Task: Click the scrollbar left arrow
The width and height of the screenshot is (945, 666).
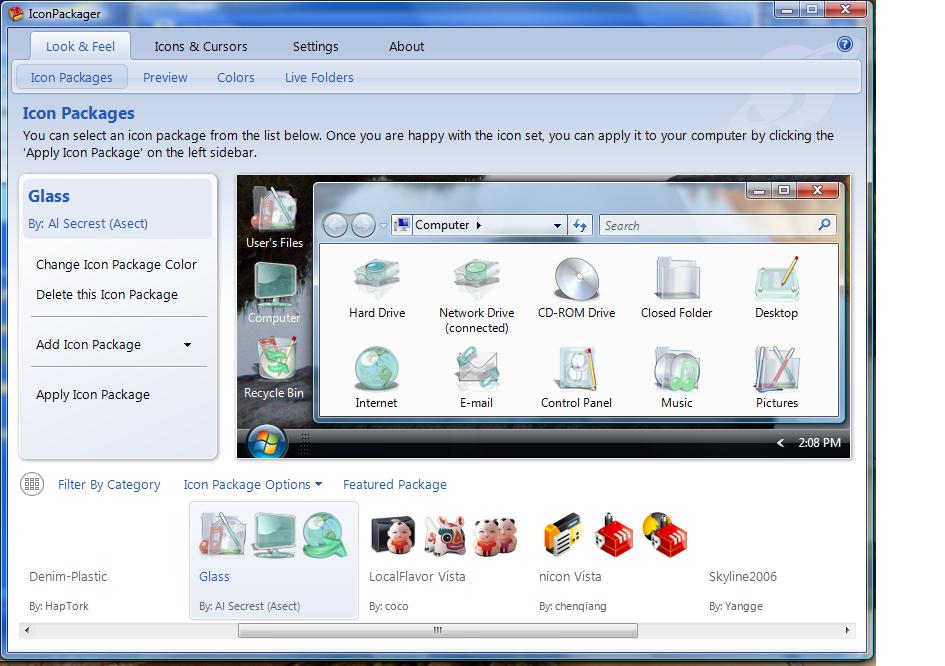Action: tap(27, 630)
